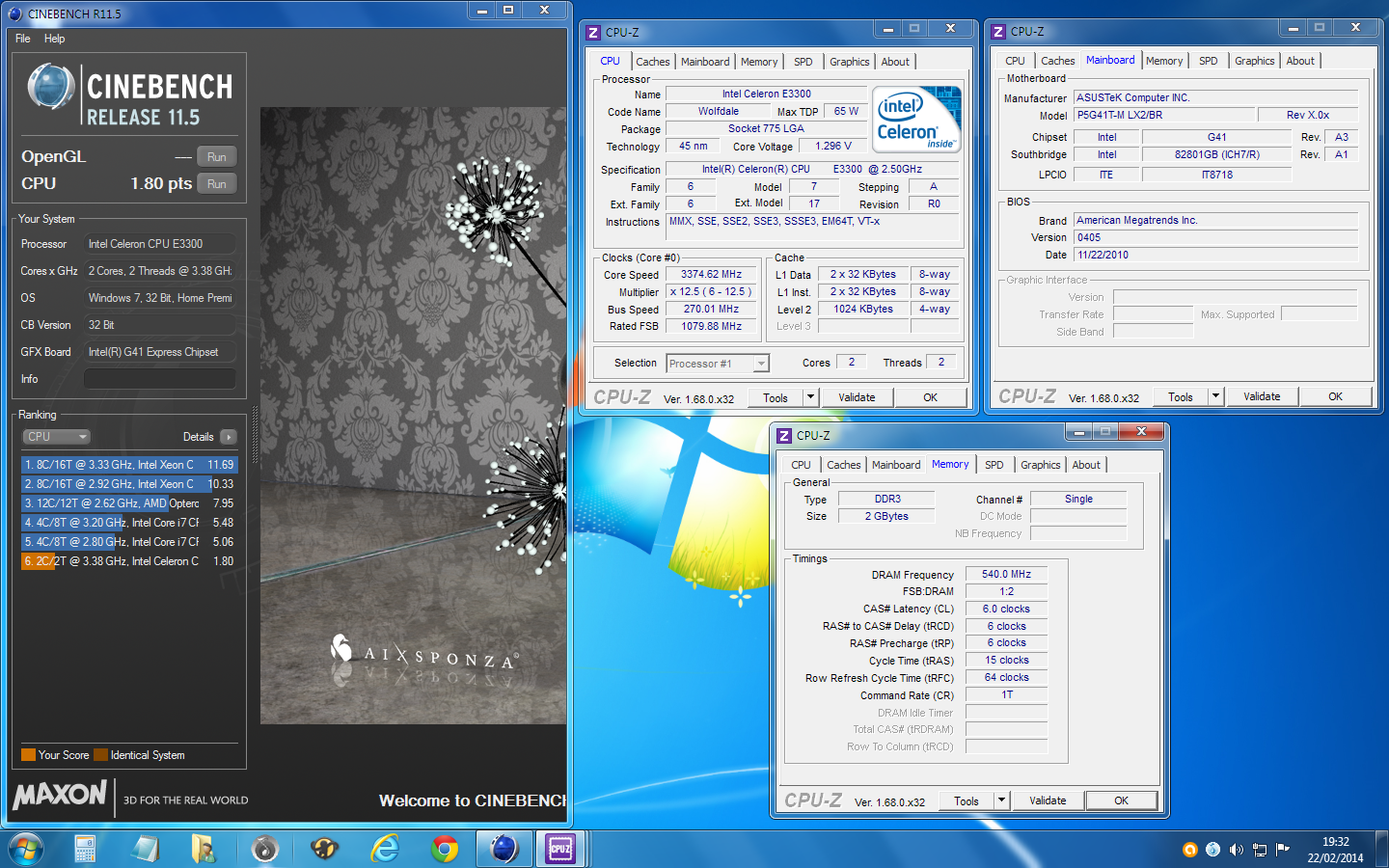The height and width of the screenshot is (868, 1389).
Task: Click Tools button in Mainboard CPU-Z window
Action: coord(1181,396)
